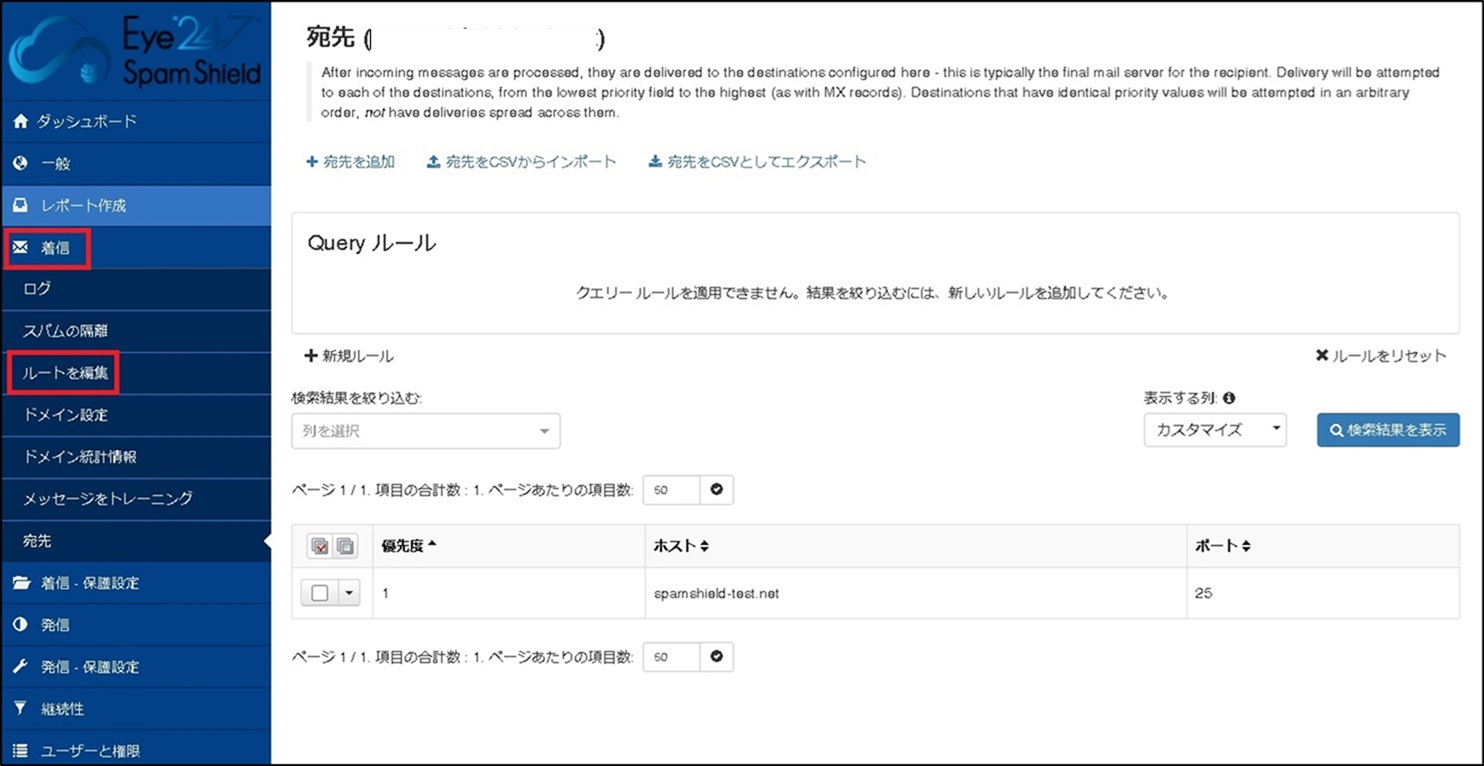
Task: Click the Eye247 Spam Shield logo
Action: 135,50
